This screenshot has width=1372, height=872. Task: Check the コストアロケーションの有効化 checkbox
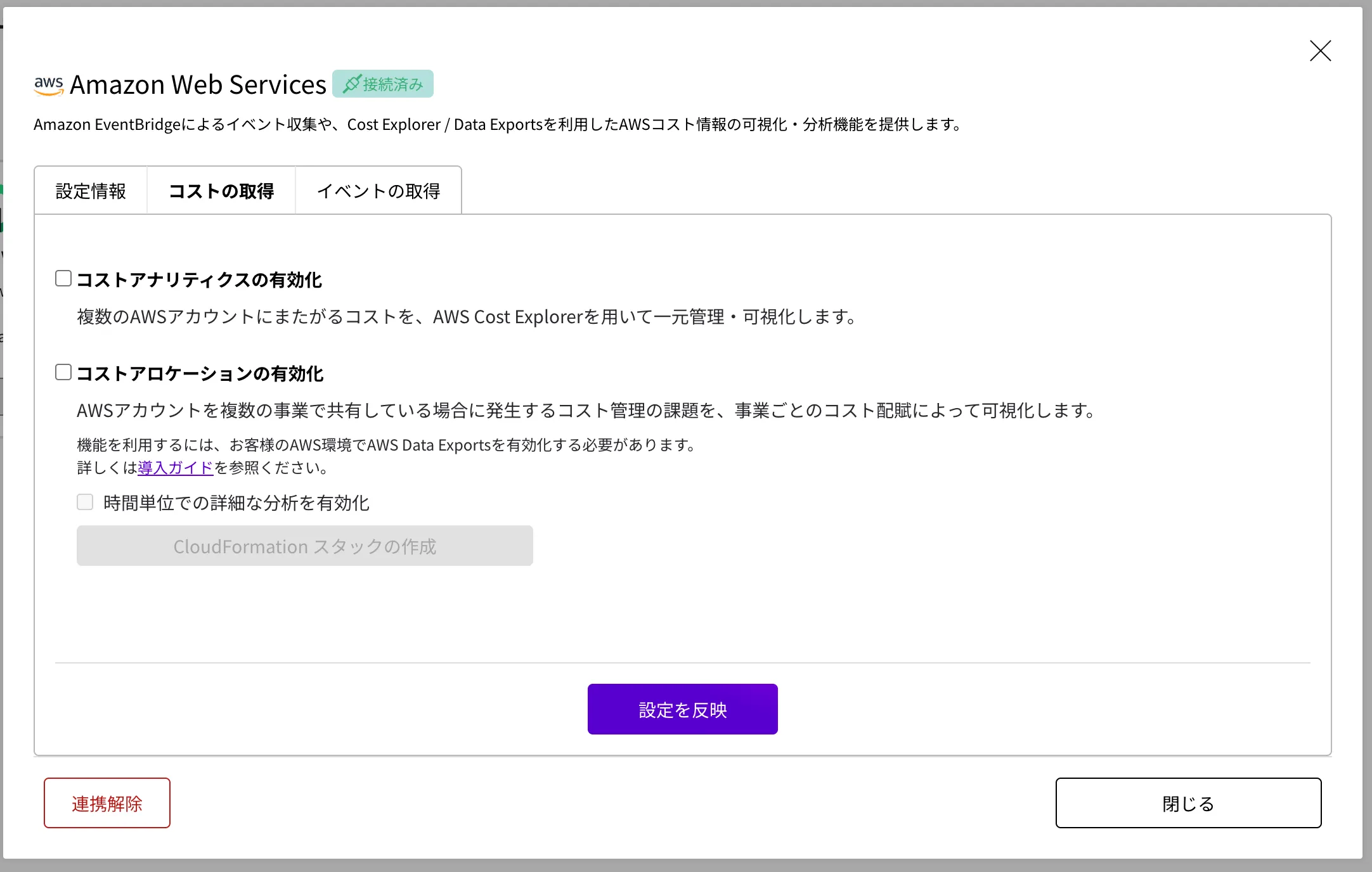[x=63, y=372]
